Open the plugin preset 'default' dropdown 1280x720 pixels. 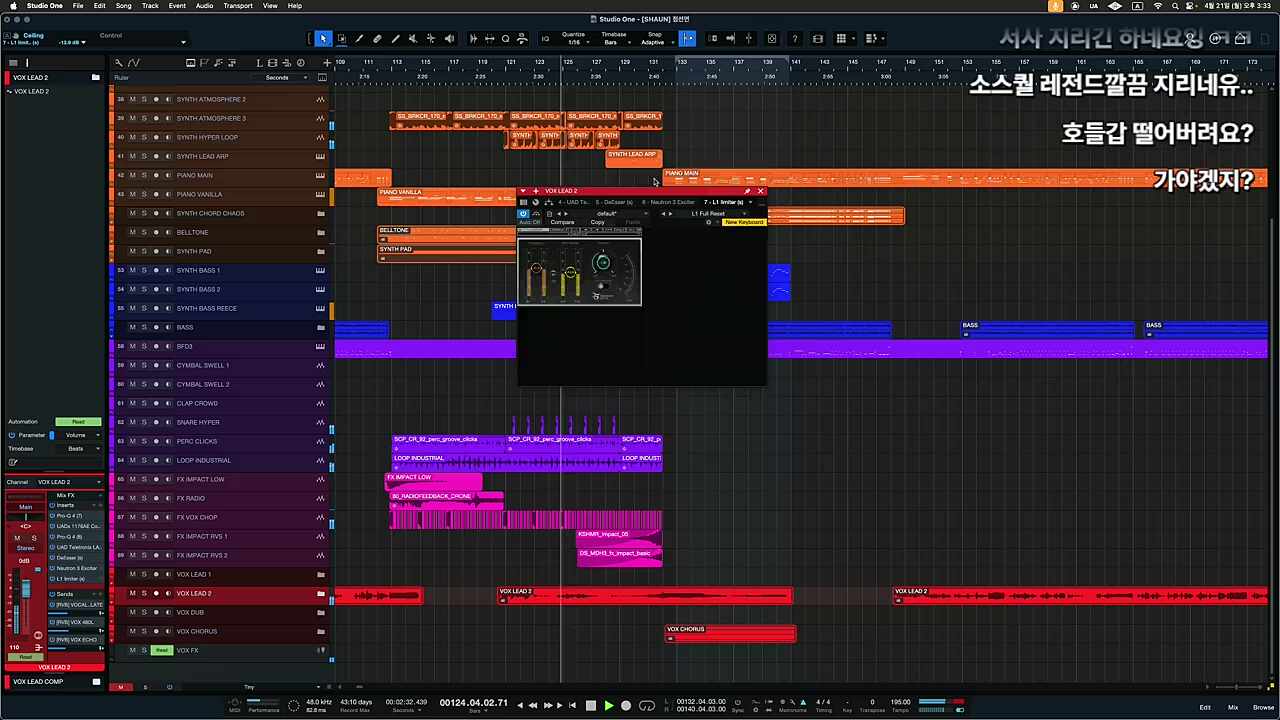(x=609, y=213)
